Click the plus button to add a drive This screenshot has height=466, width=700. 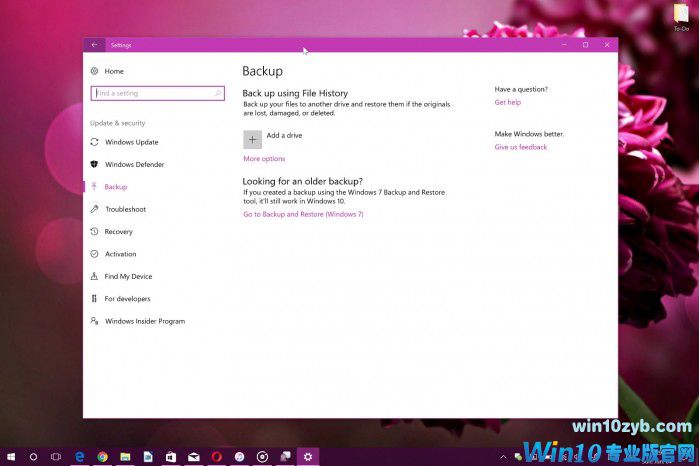[x=252, y=140]
